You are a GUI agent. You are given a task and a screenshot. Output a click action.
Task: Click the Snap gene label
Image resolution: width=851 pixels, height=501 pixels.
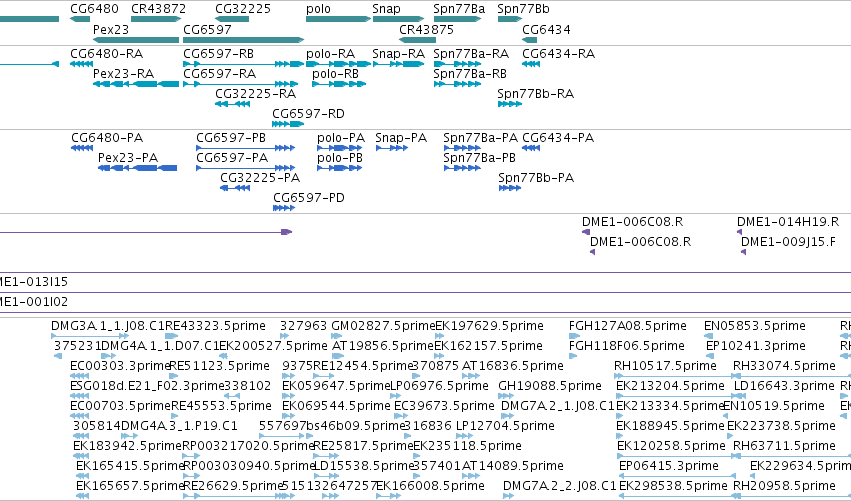coord(386,9)
